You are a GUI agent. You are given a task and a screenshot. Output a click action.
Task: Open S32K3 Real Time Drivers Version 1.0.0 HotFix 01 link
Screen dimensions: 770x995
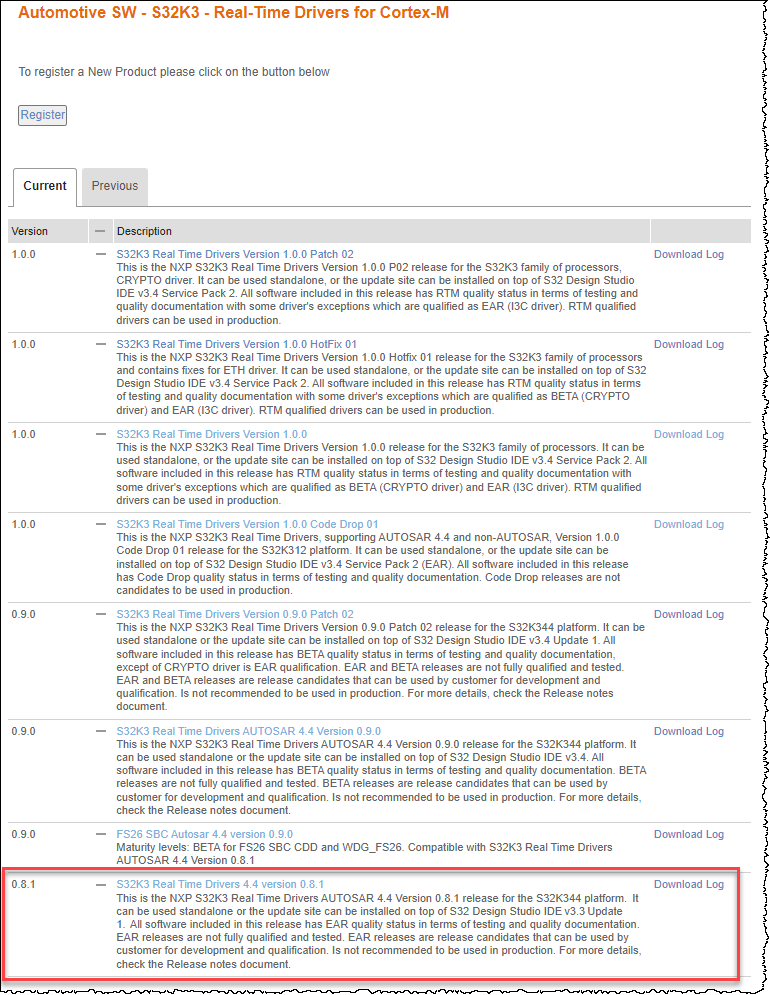(236, 345)
